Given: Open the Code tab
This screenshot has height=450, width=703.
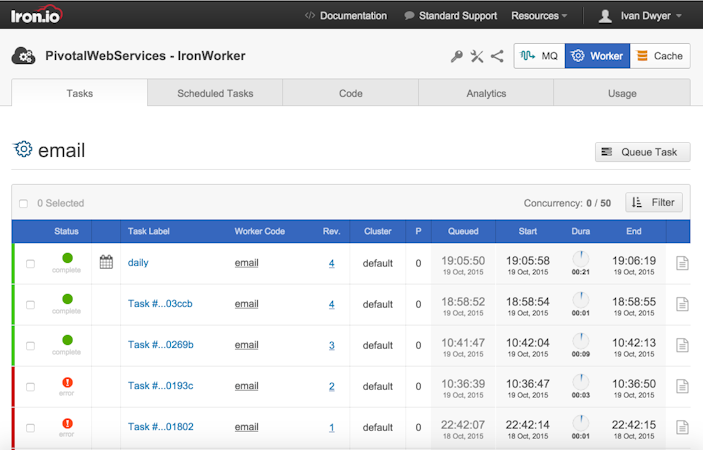Looking at the screenshot, I should [x=351, y=93].
